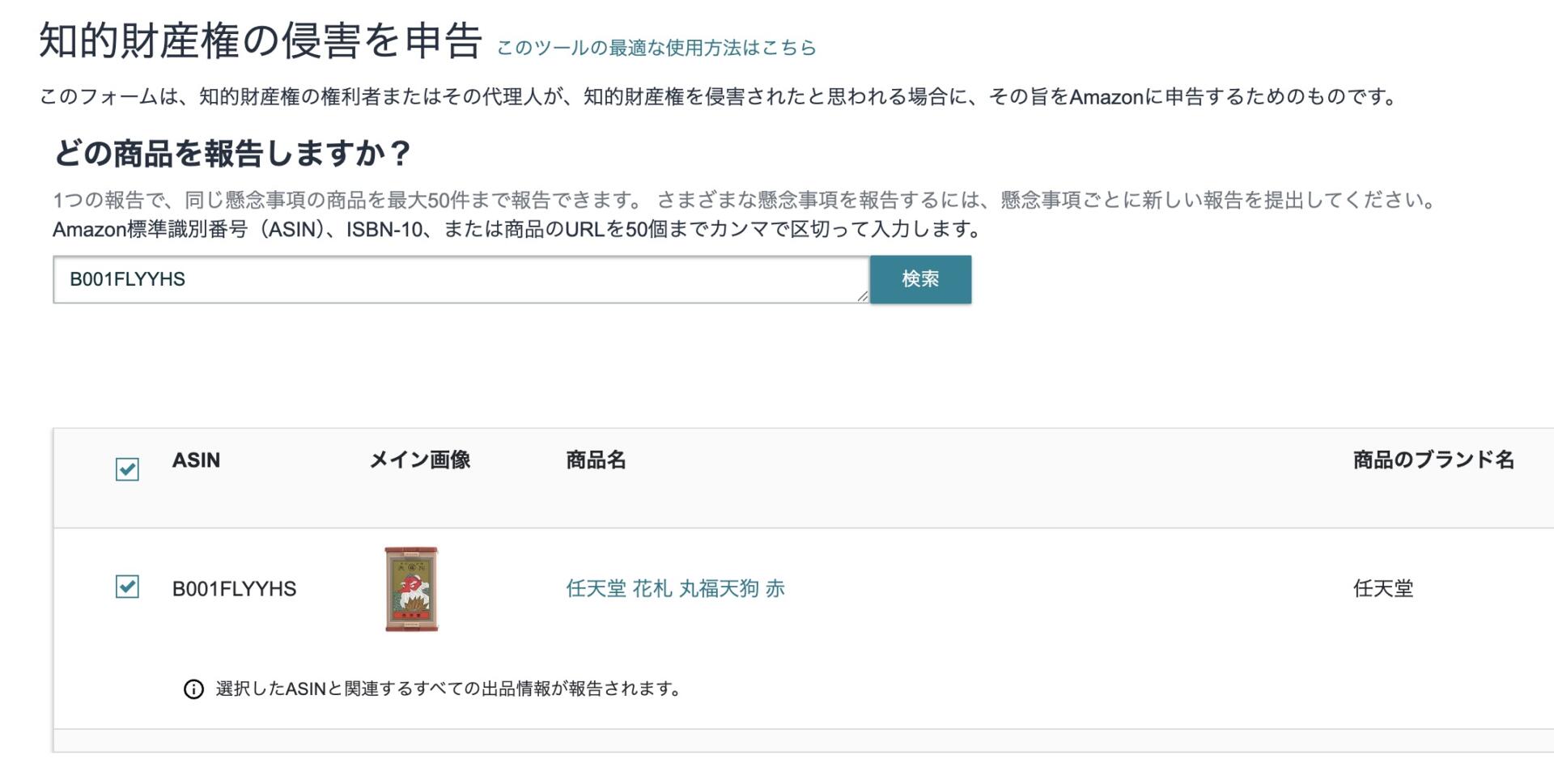Open the このツールの最適な使用方法はこちら link
This screenshot has width=1554, height=784.
(x=656, y=48)
